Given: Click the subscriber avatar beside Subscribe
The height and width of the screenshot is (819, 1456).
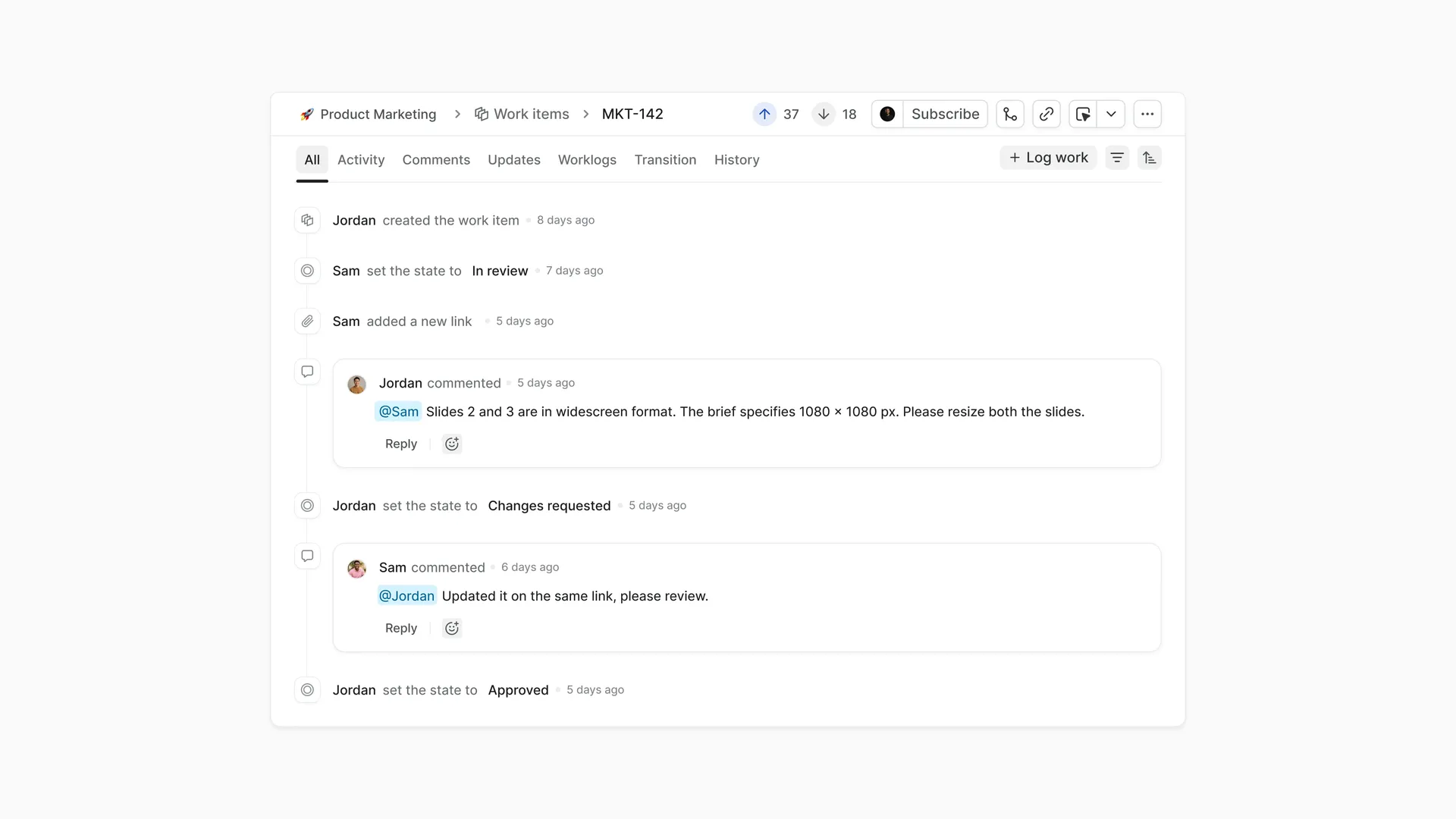Looking at the screenshot, I should 887,114.
